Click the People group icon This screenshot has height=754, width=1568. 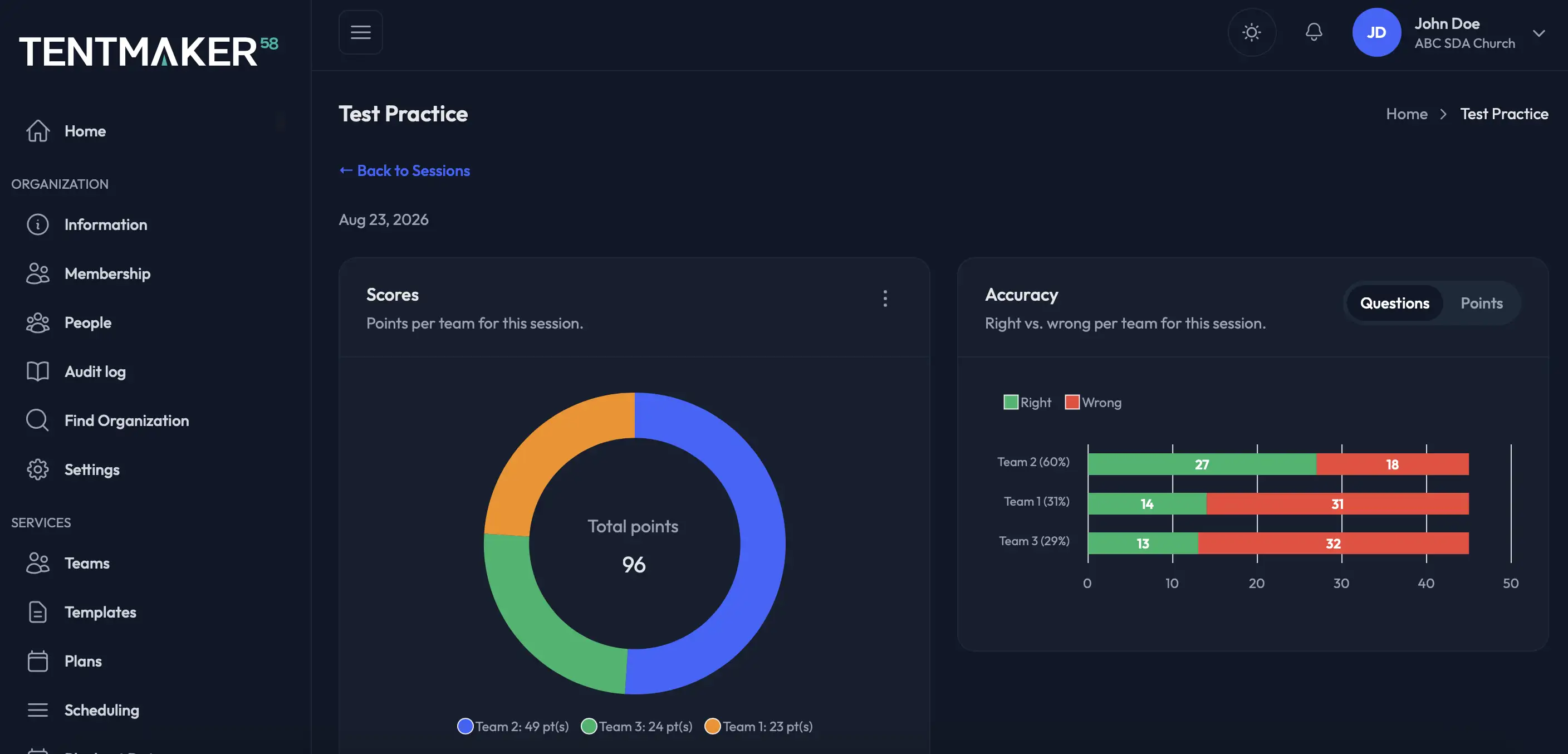[x=38, y=322]
